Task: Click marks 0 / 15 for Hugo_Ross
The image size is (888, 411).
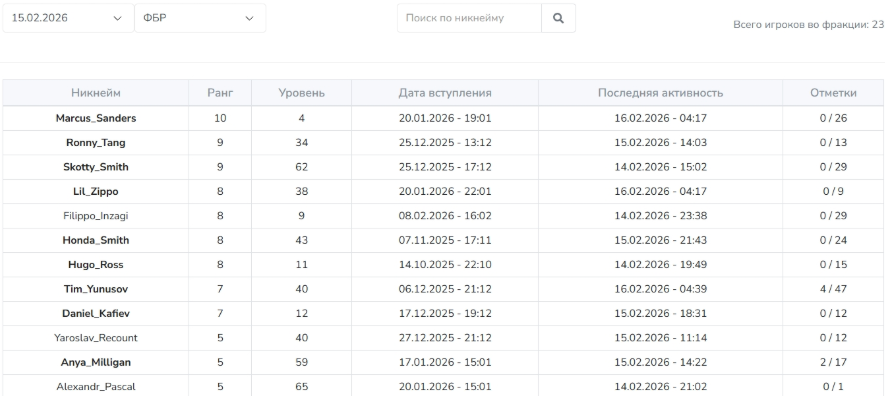Action: pyautogui.click(x=833, y=264)
